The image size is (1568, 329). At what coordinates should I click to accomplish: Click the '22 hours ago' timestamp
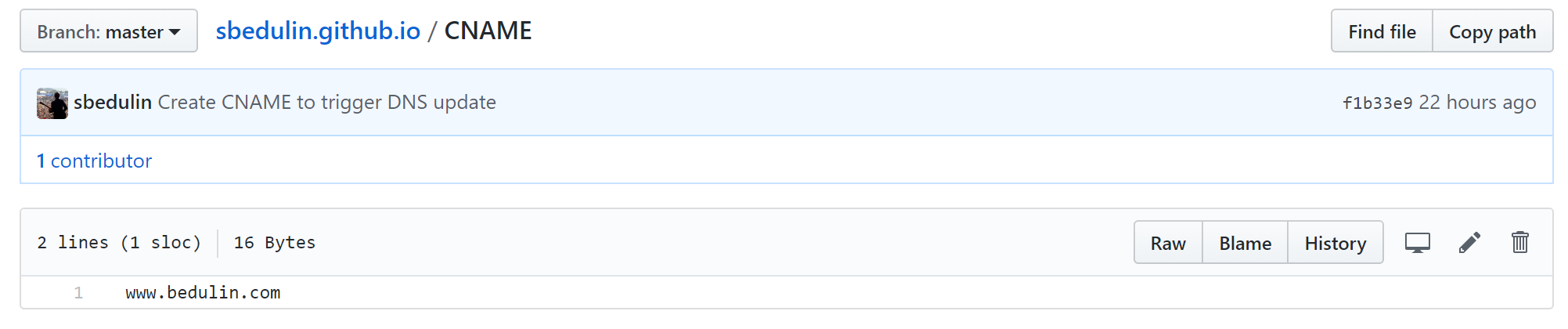click(x=1477, y=103)
